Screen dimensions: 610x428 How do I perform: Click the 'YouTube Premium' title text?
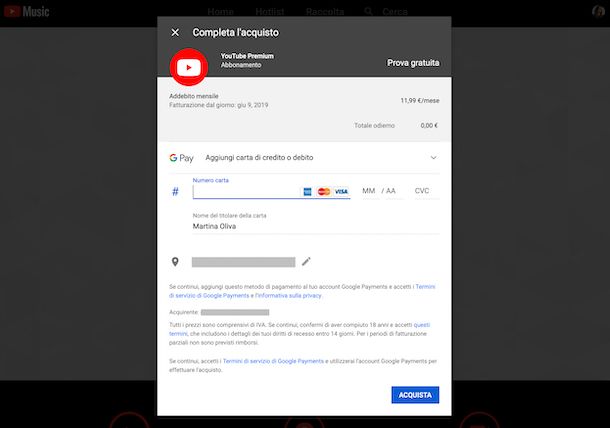coord(247,56)
